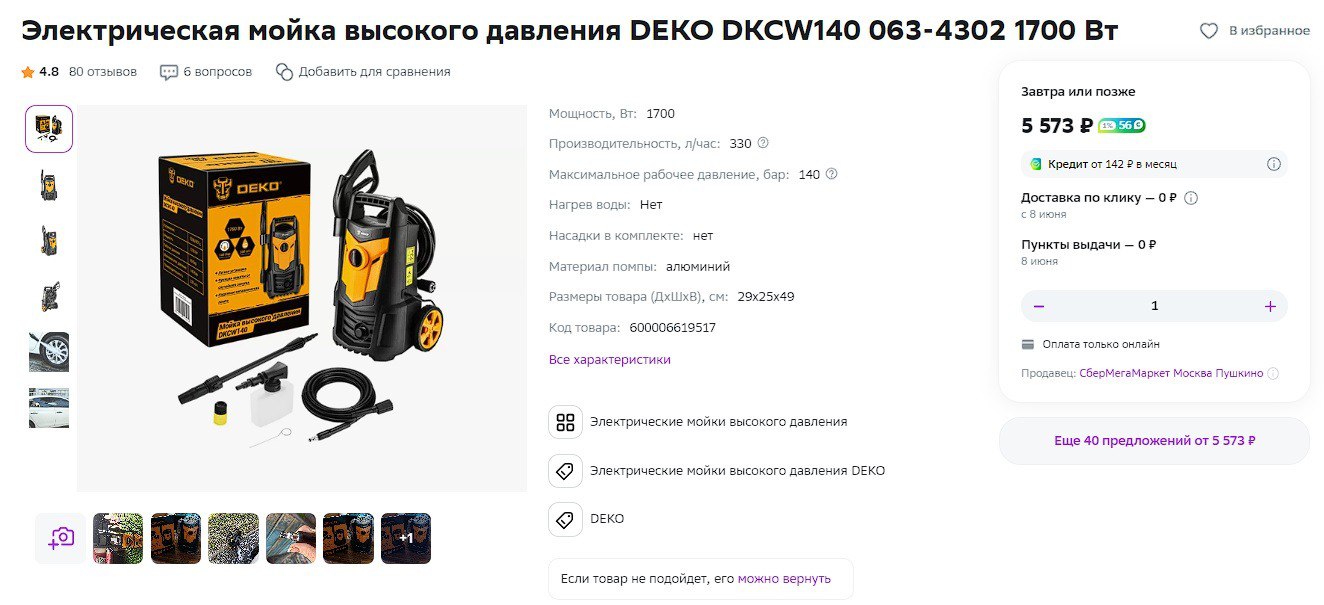Image resolution: width=1324 pixels, height=605 pixels.
Task: Select the car wheel washing thumbnail
Action: pos(49,352)
